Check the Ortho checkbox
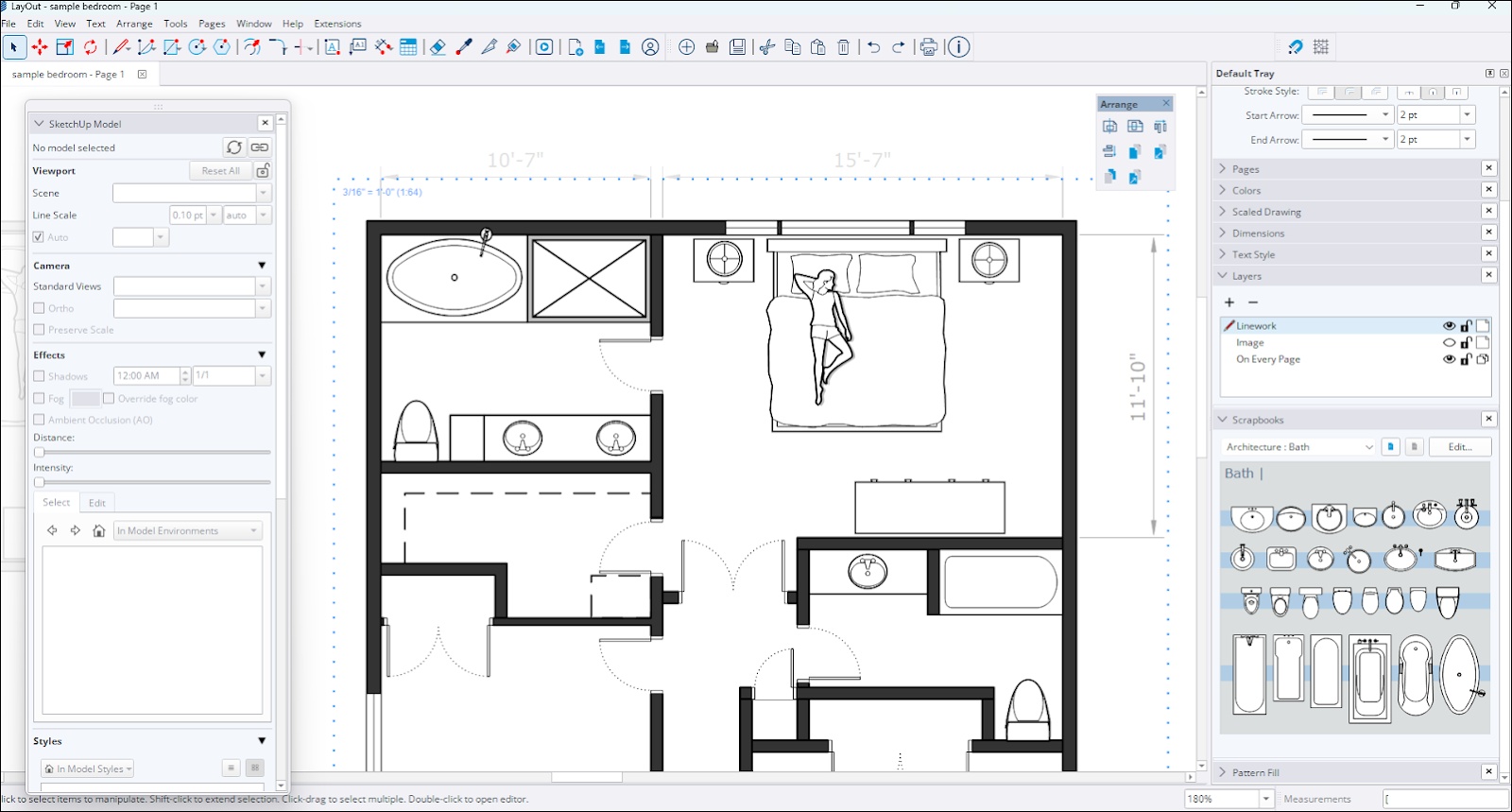Image resolution: width=1512 pixels, height=812 pixels. (x=39, y=308)
